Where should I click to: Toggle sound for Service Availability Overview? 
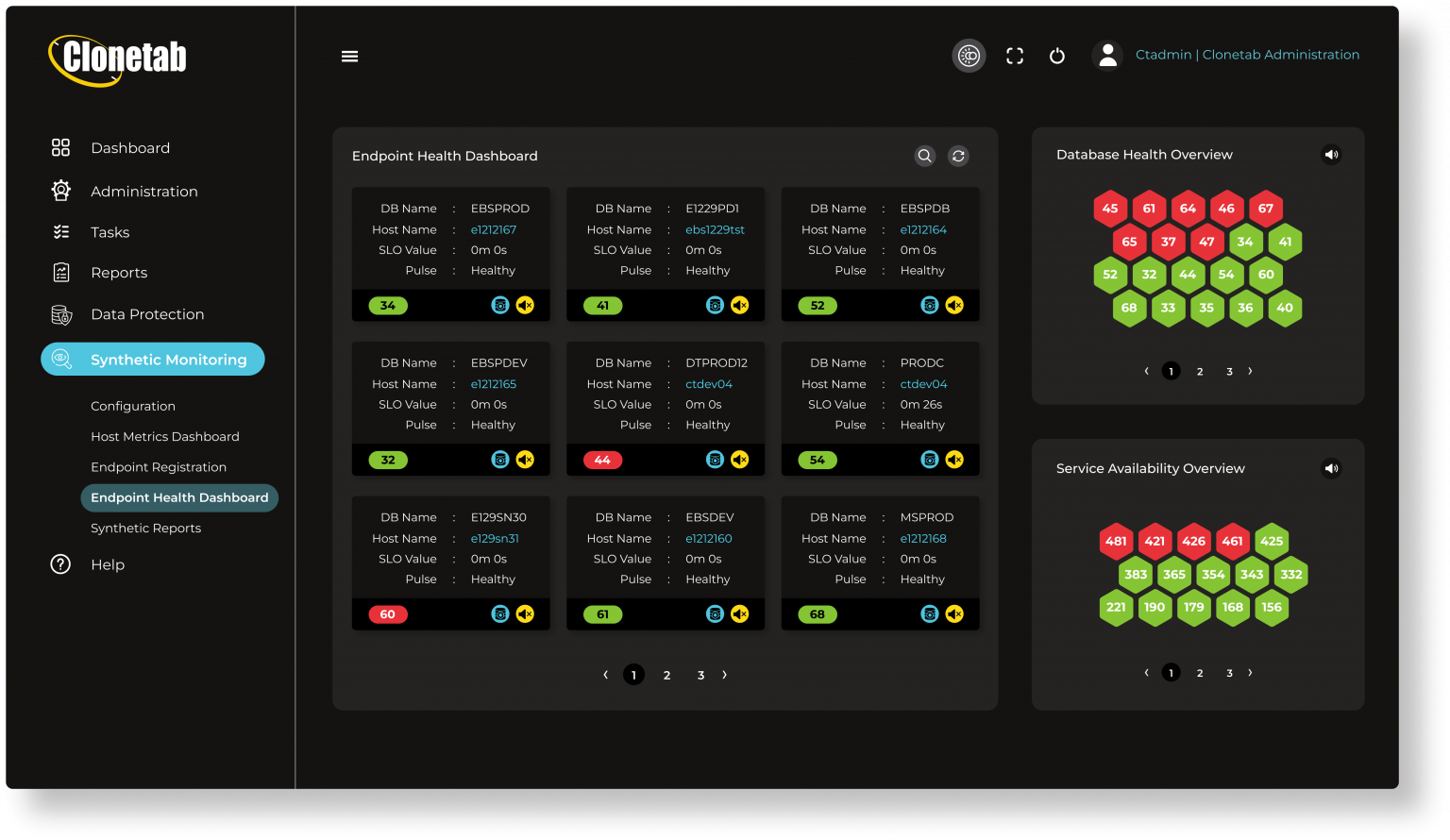coord(1331,468)
